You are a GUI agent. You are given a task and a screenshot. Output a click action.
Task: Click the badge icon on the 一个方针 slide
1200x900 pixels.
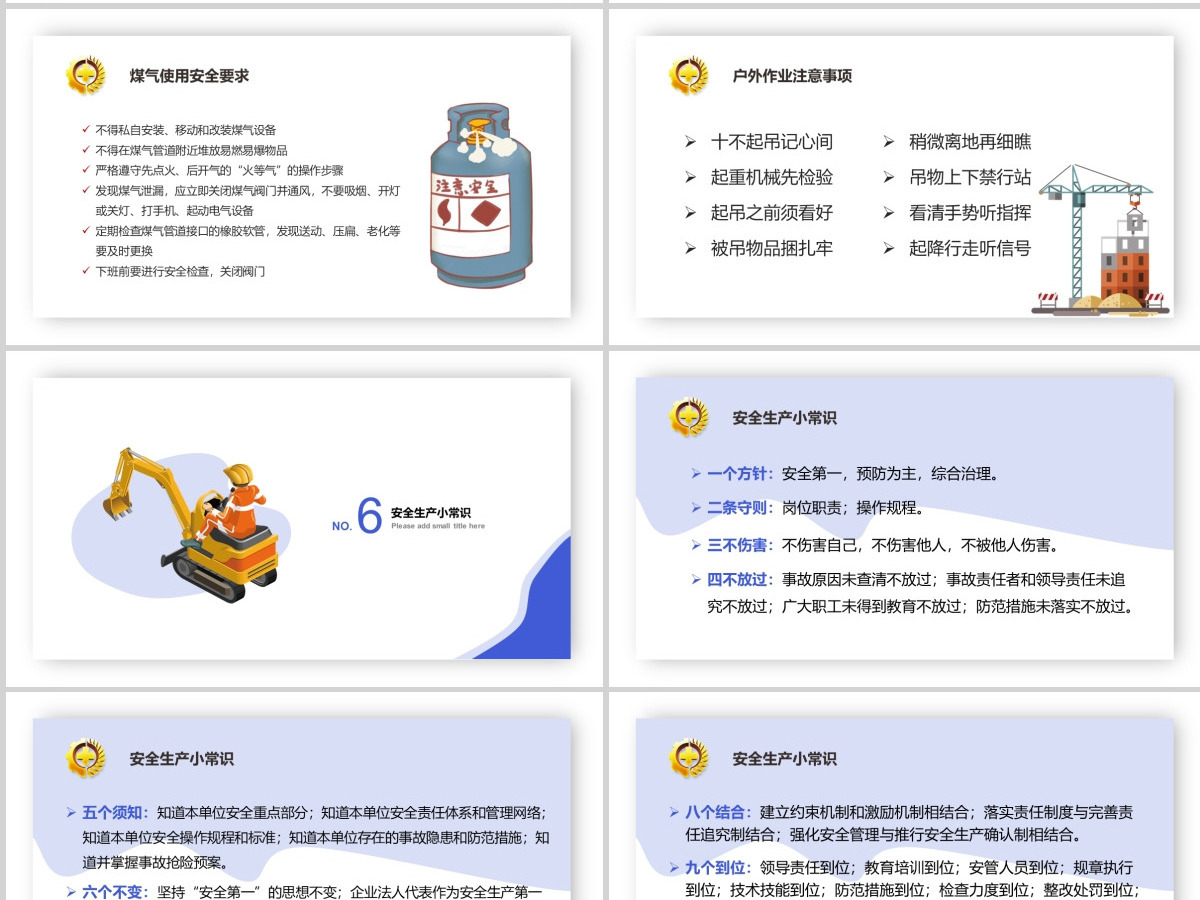[689, 417]
